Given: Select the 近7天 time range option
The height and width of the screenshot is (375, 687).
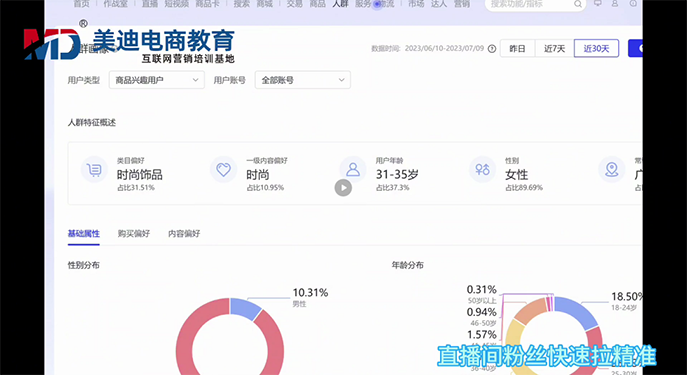Looking at the screenshot, I should coord(555,49).
